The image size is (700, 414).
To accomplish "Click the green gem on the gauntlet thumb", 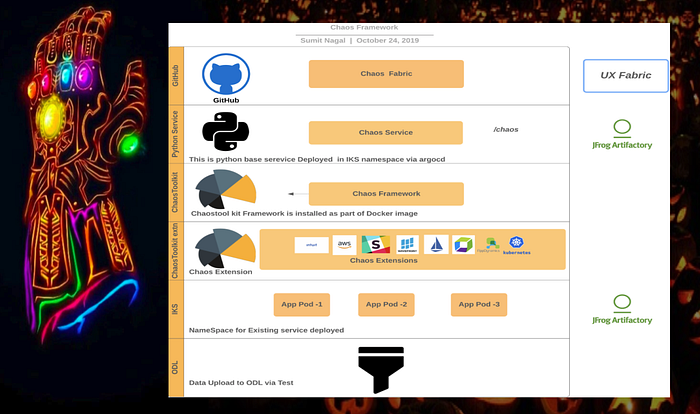I will point(129,144).
